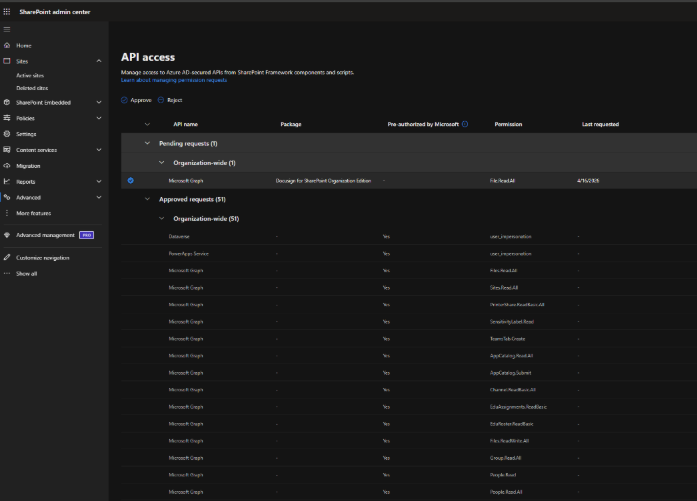Click the Policies sliders icon
Image resolution: width=697 pixels, height=501 pixels.
(x=7, y=118)
